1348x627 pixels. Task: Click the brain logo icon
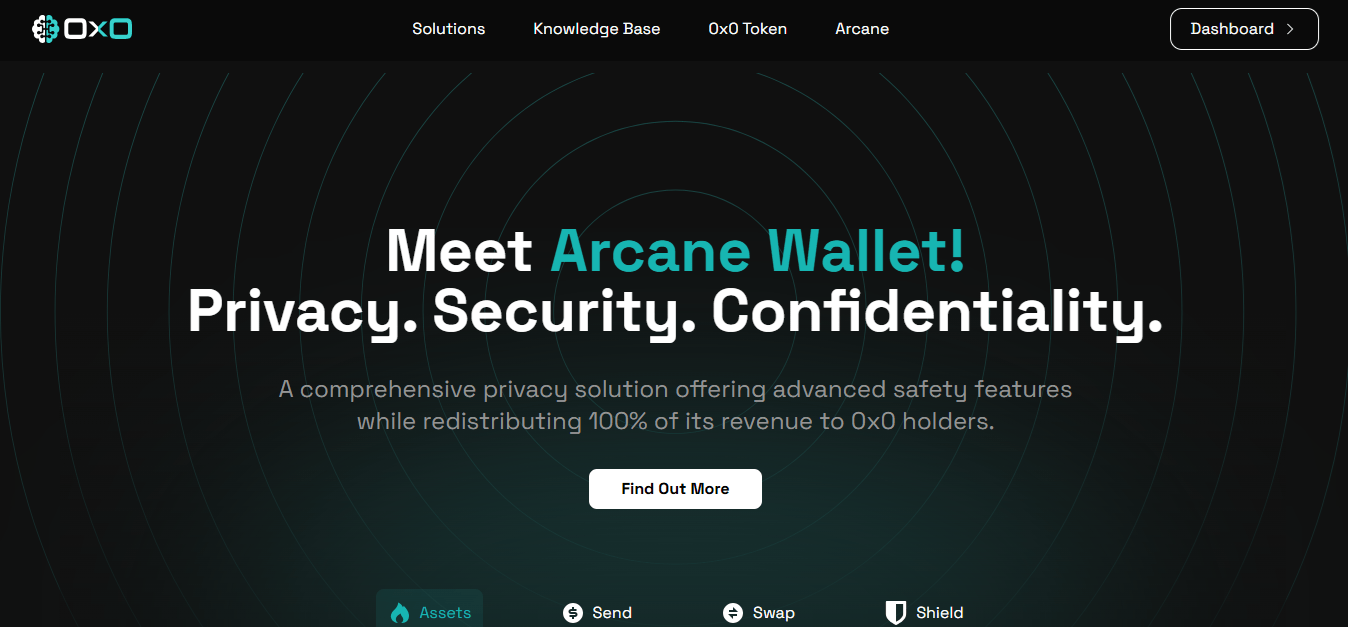[x=46, y=29]
